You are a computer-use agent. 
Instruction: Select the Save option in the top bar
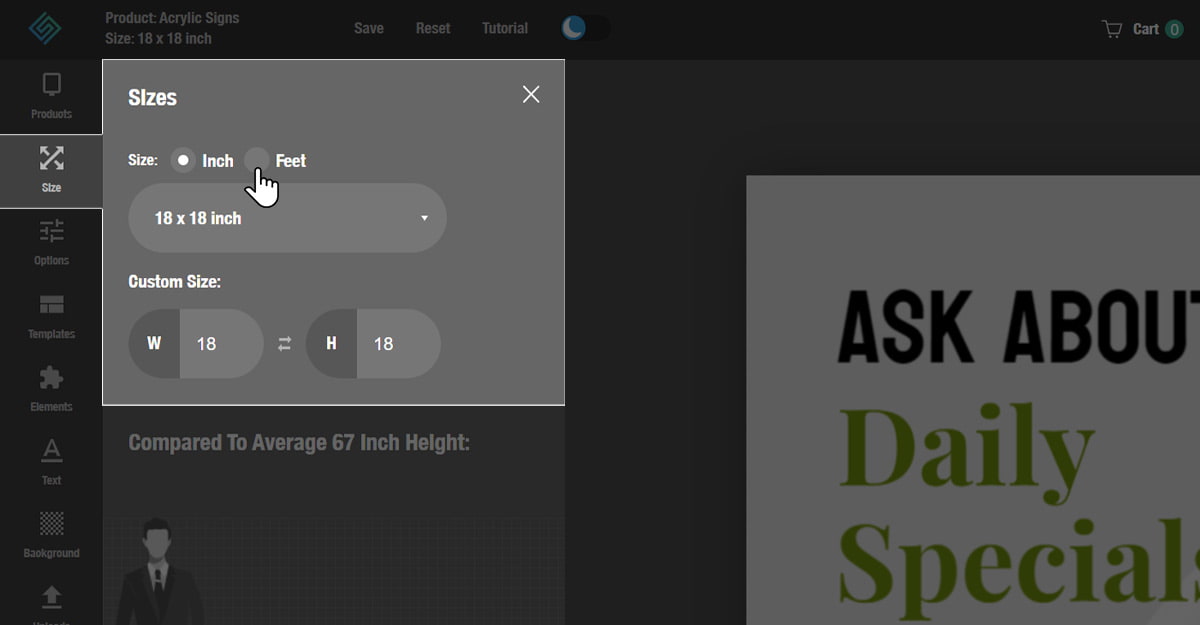tap(368, 28)
